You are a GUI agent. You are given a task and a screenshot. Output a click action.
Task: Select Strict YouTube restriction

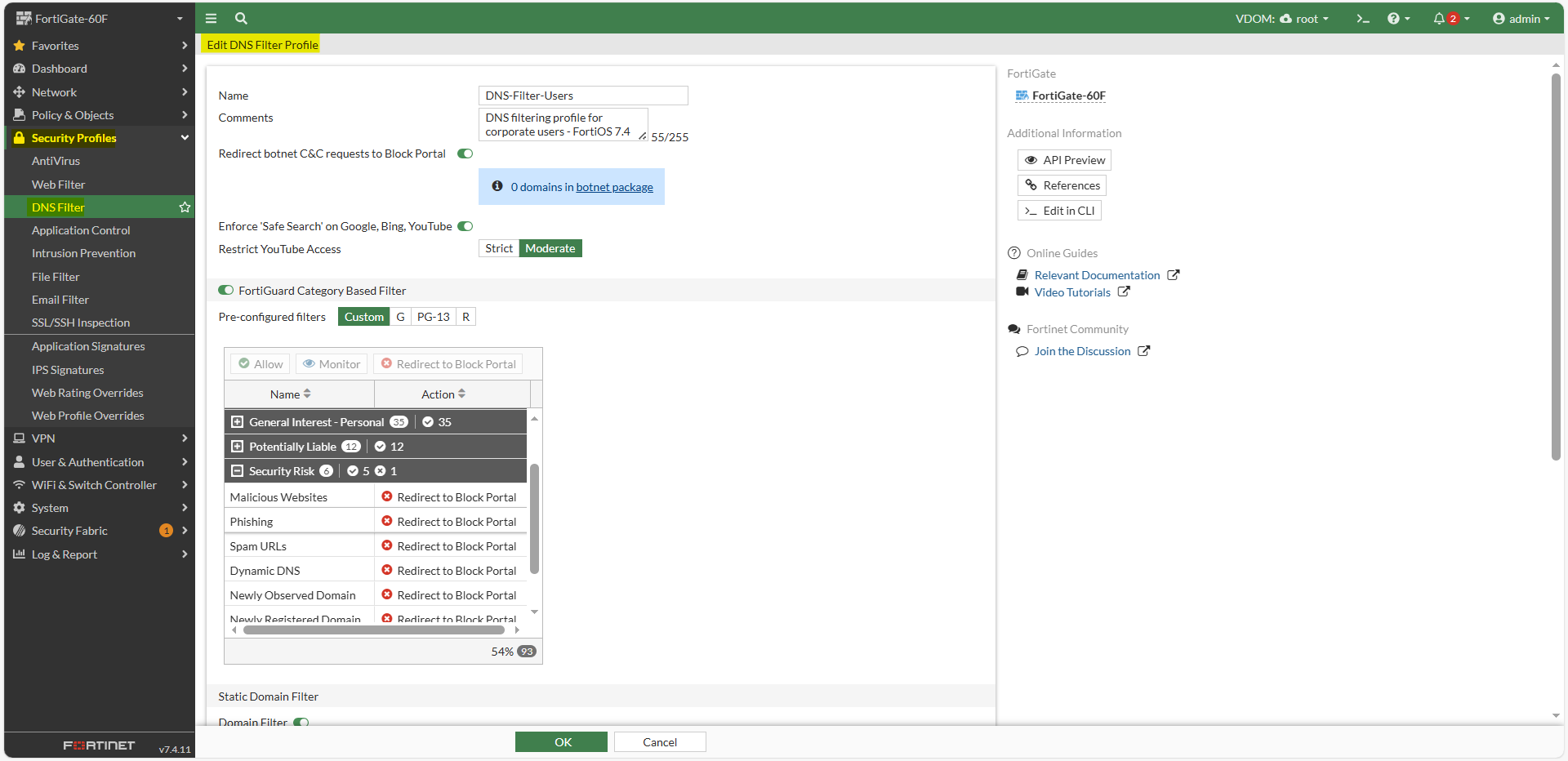point(499,248)
